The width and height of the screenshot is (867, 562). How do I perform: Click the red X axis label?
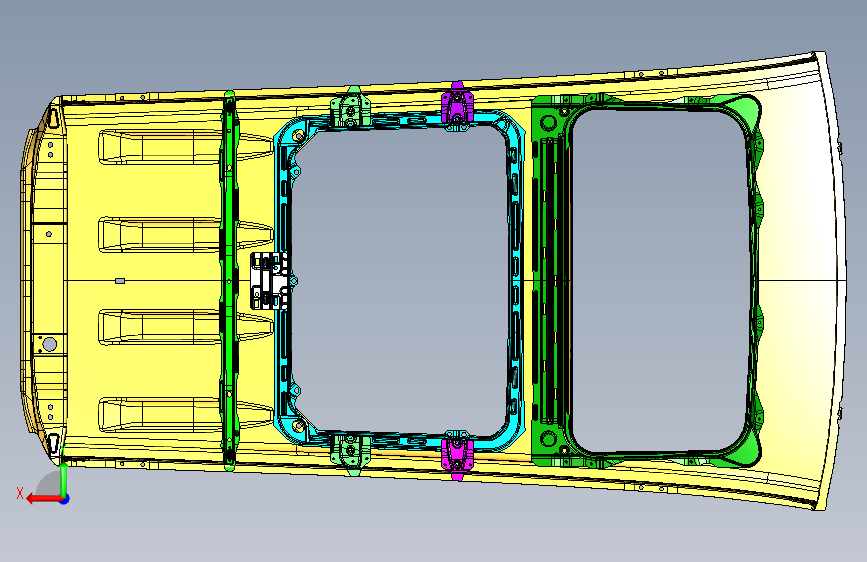click(x=20, y=493)
